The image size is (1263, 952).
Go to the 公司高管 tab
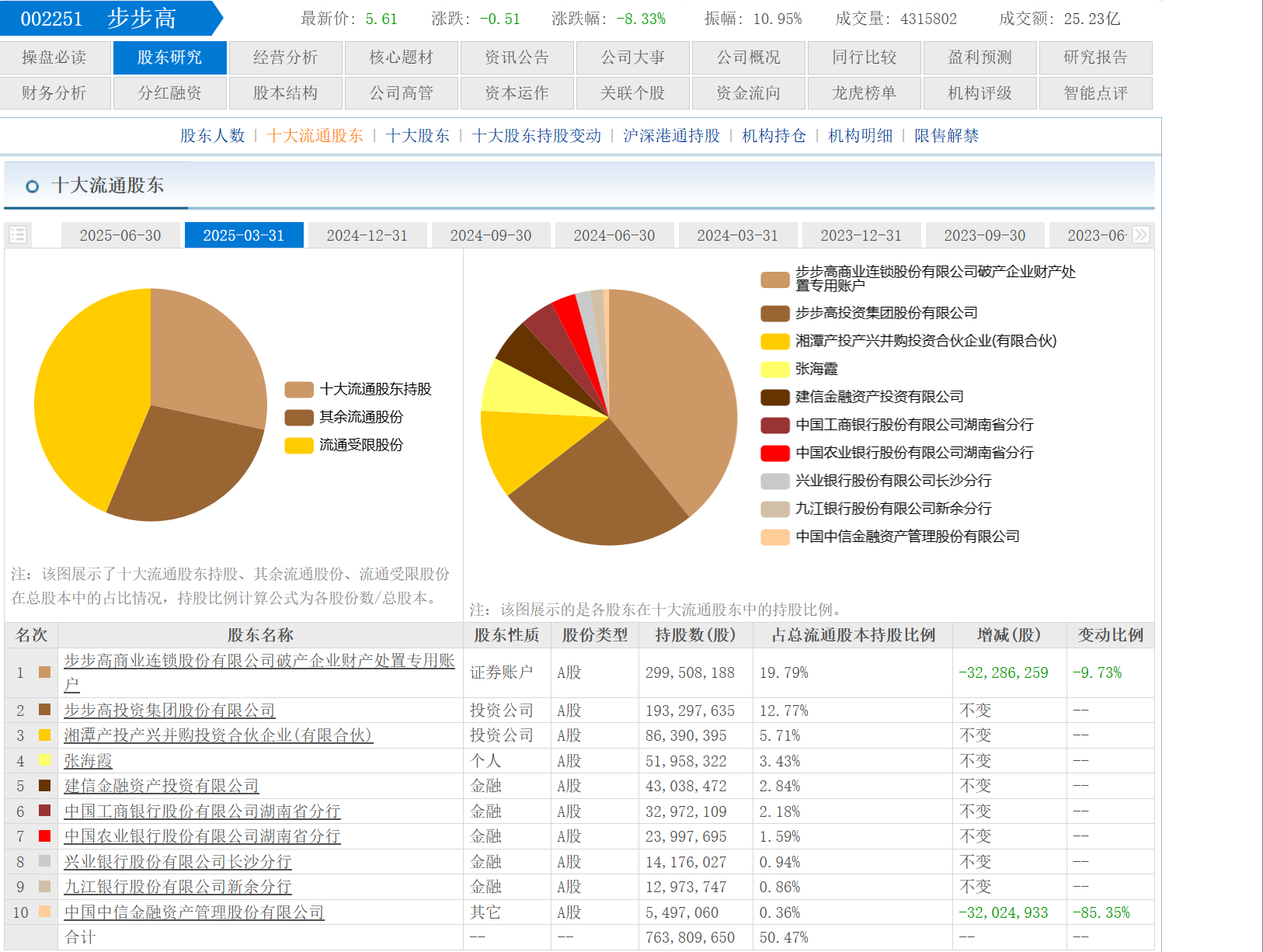click(402, 93)
